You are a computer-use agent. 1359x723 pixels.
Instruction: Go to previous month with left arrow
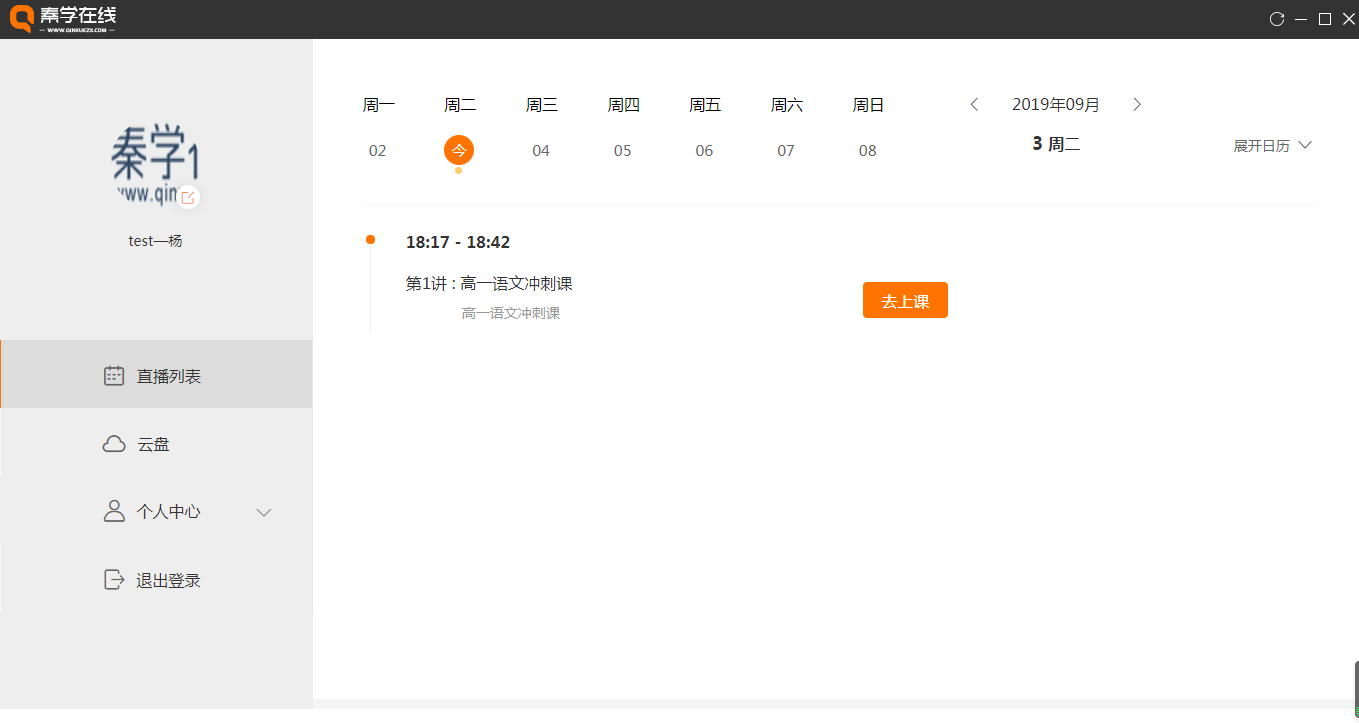click(x=974, y=104)
